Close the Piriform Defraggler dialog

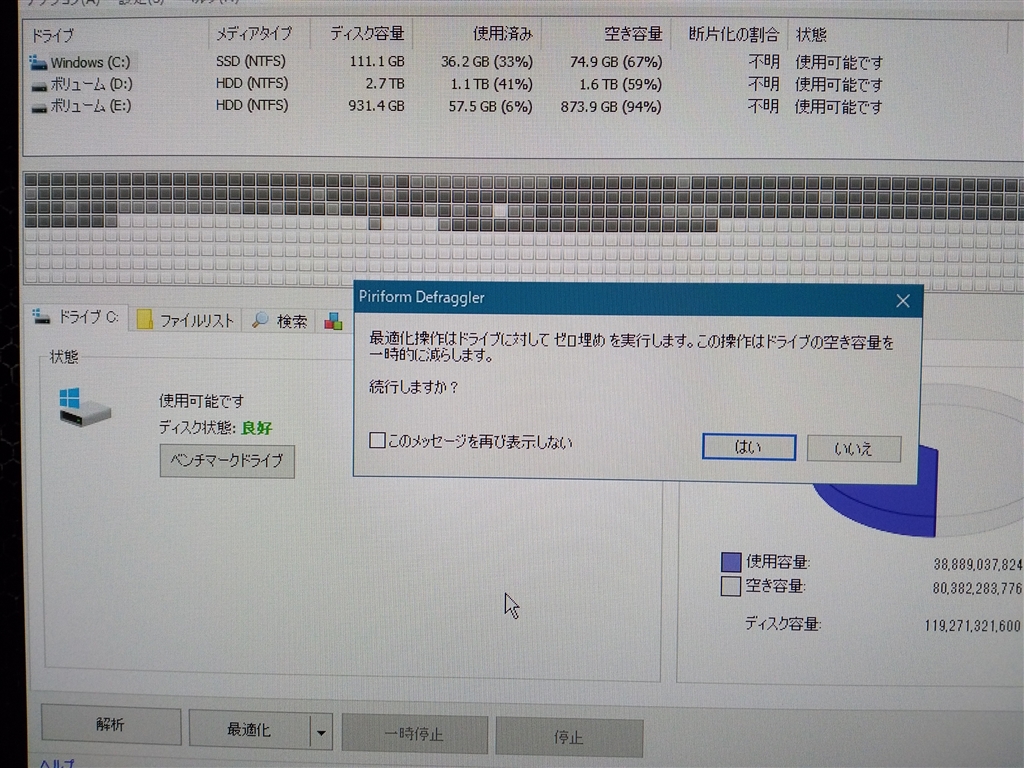pyautogui.click(x=903, y=301)
